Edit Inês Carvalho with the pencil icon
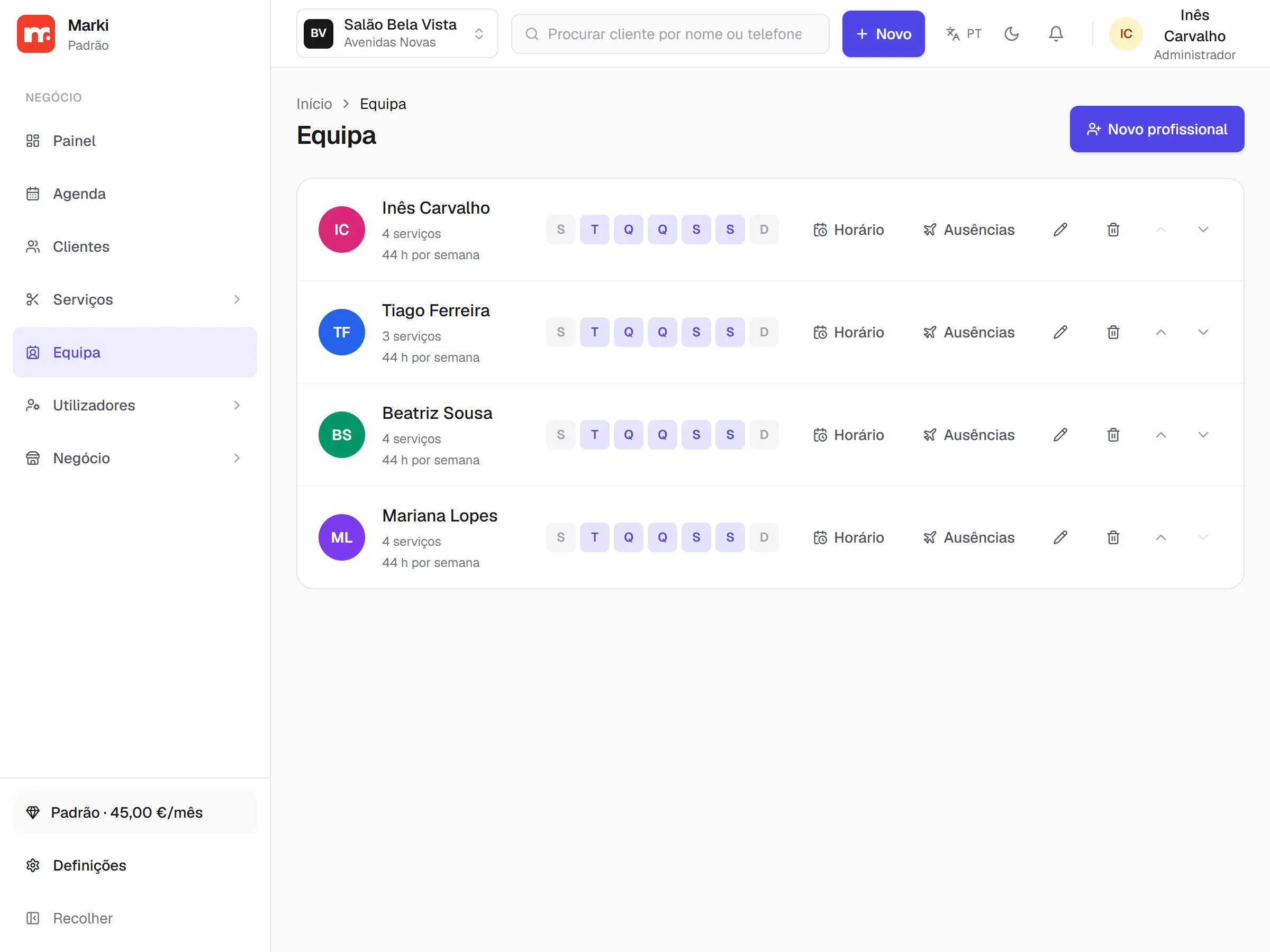This screenshot has width=1270, height=952. tap(1060, 230)
